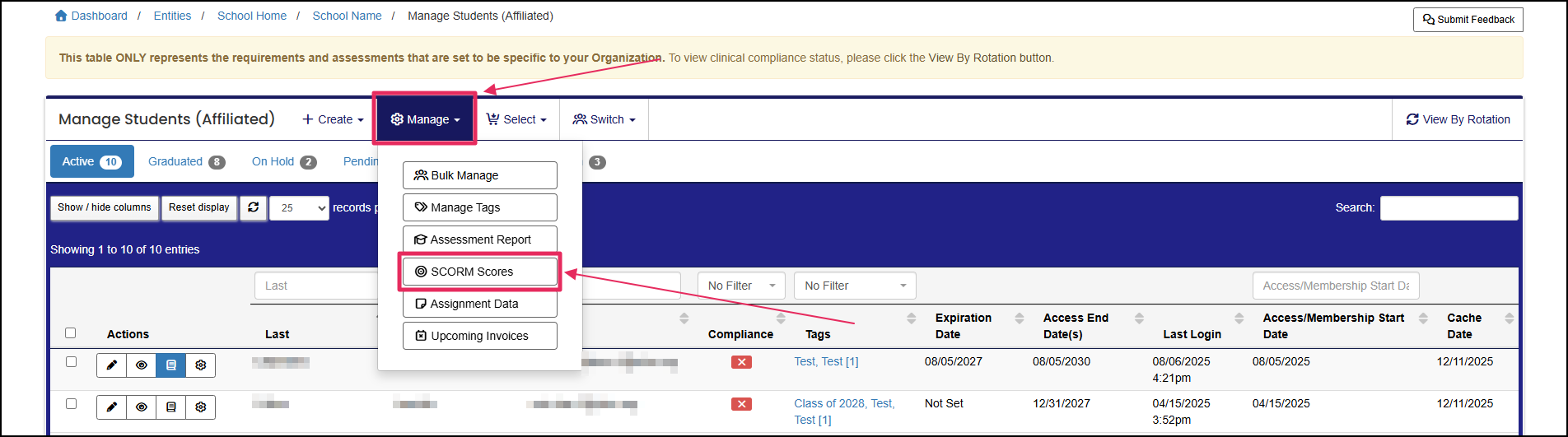Select SCORM Scores from Manage menu
Image resolution: width=1568 pixels, height=437 pixels.
pyautogui.click(x=479, y=272)
